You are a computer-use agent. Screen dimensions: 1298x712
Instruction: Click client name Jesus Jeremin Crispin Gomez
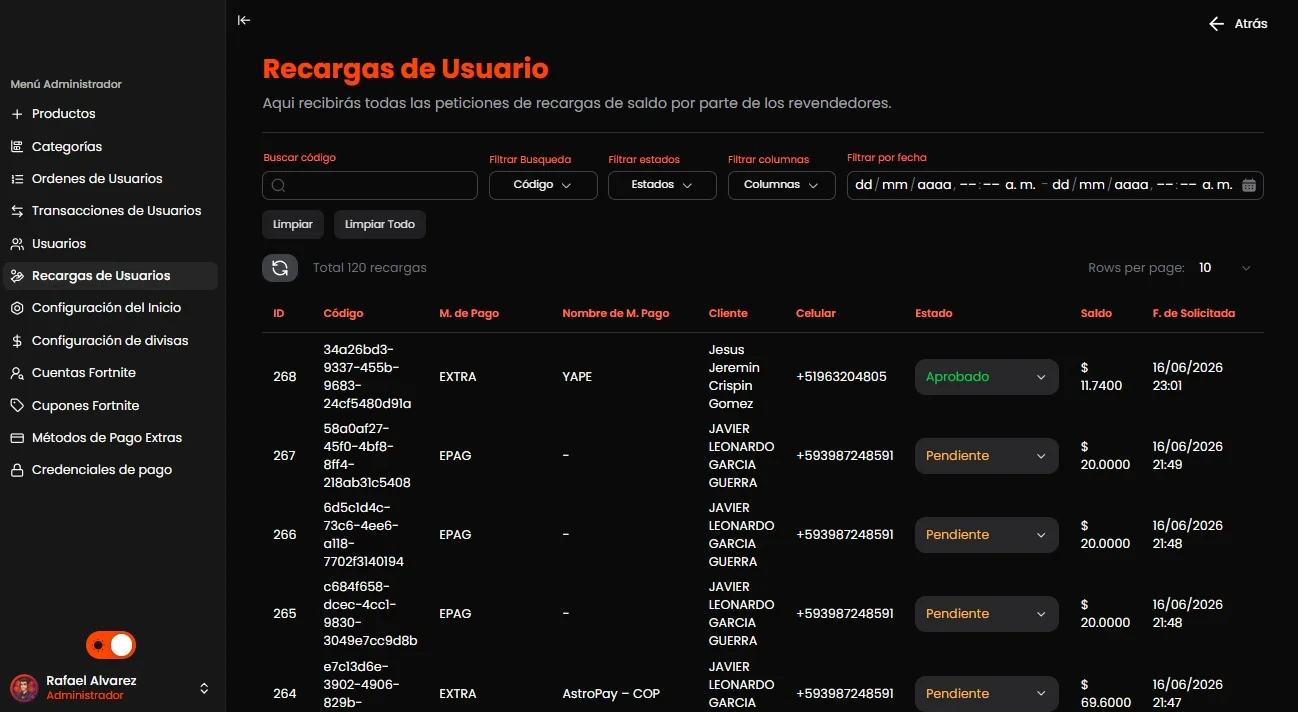click(x=733, y=377)
